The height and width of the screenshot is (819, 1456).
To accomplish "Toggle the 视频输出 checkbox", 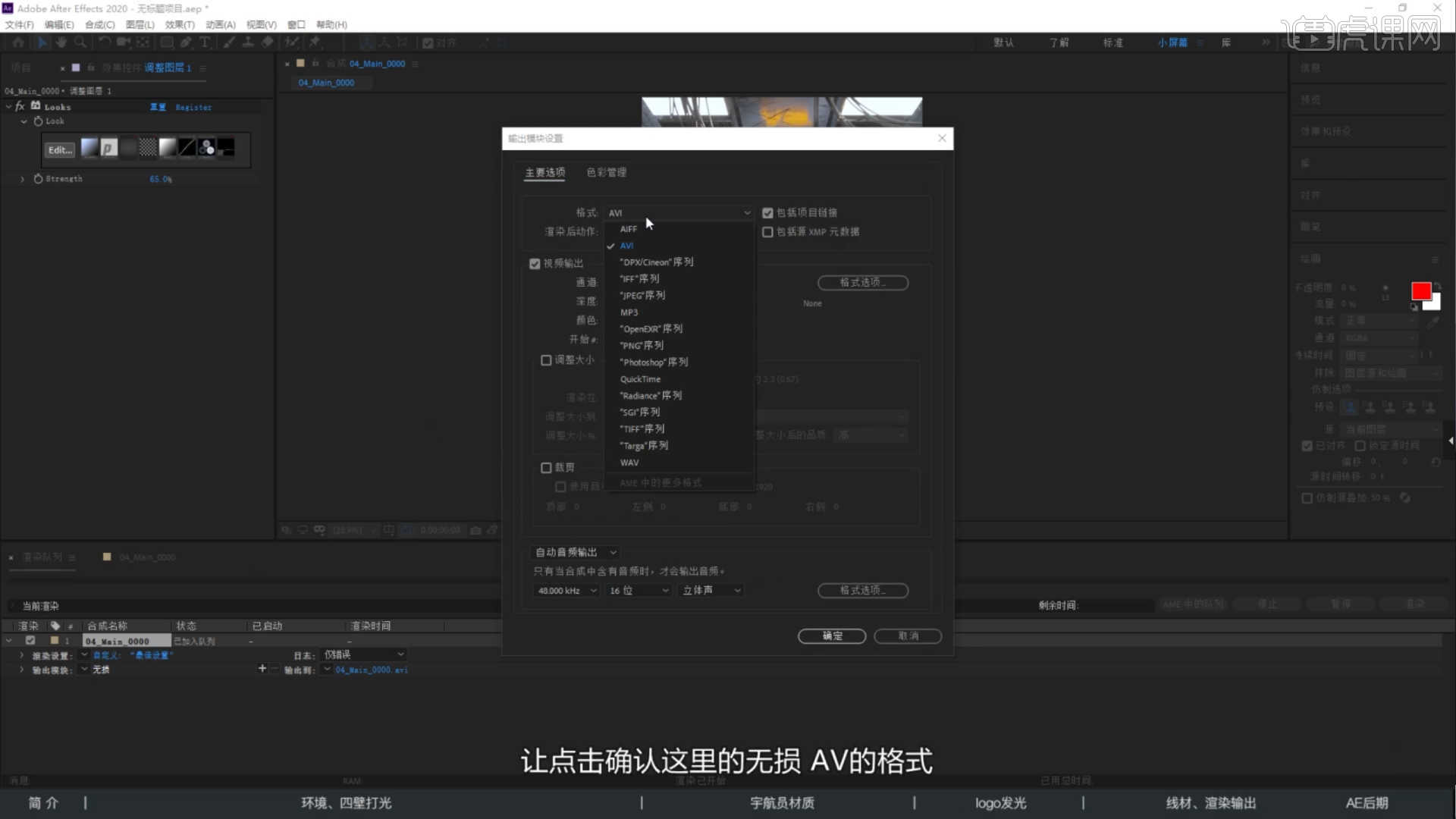I will point(535,264).
